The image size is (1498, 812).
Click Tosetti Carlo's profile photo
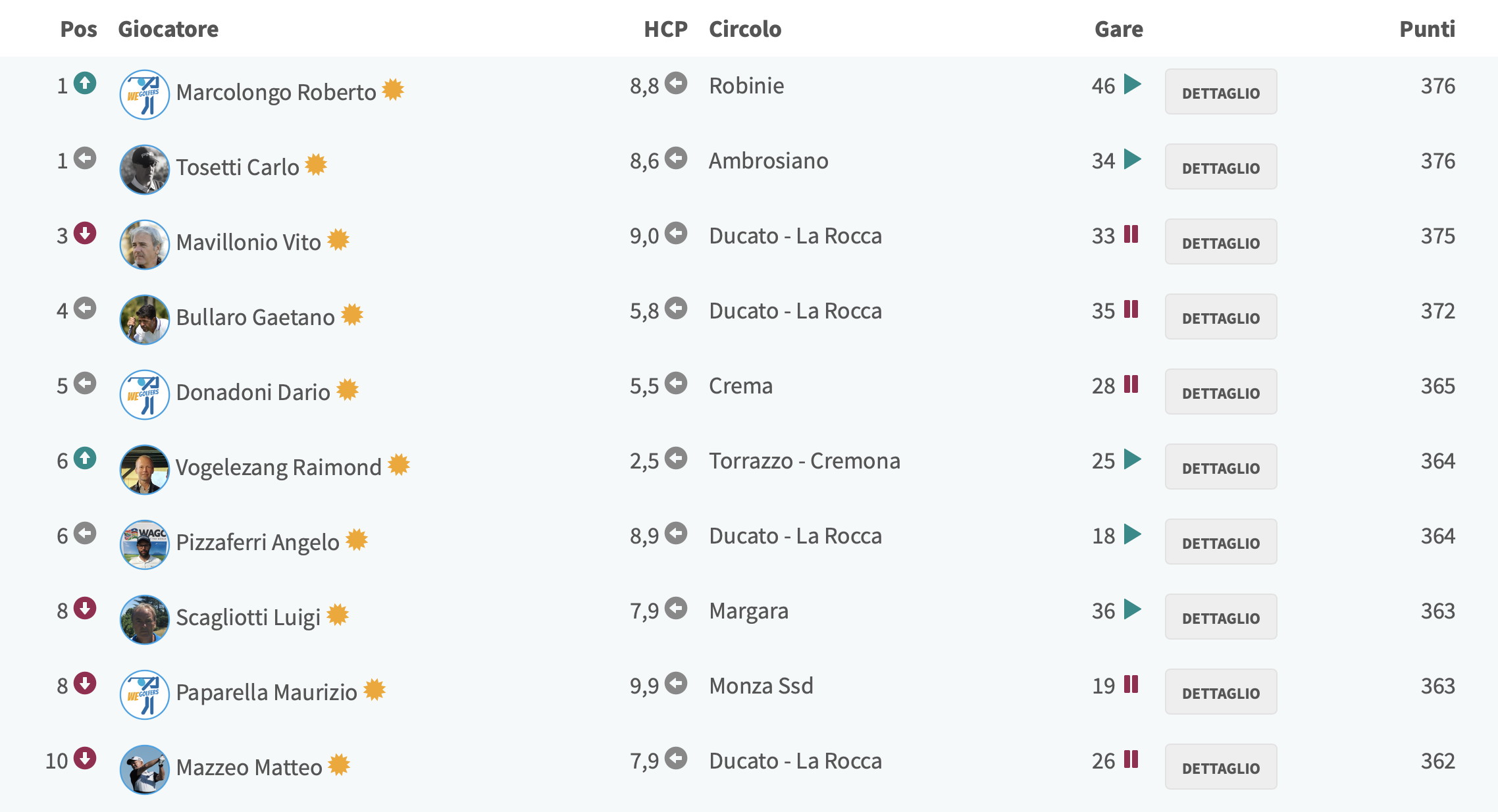(144, 169)
